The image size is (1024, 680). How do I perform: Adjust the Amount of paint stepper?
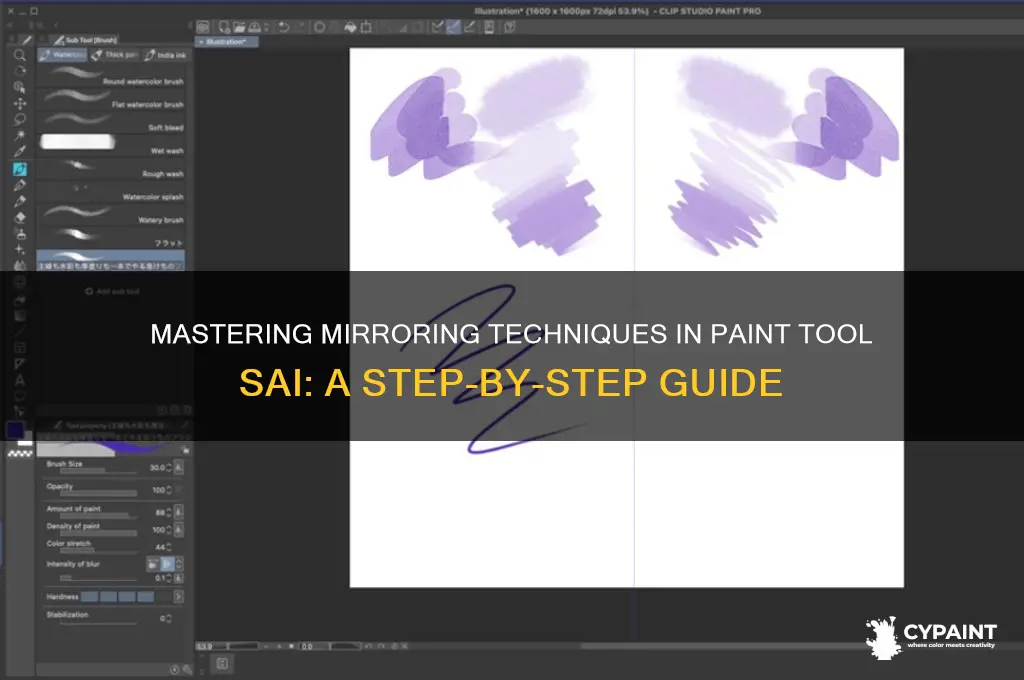(169, 512)
